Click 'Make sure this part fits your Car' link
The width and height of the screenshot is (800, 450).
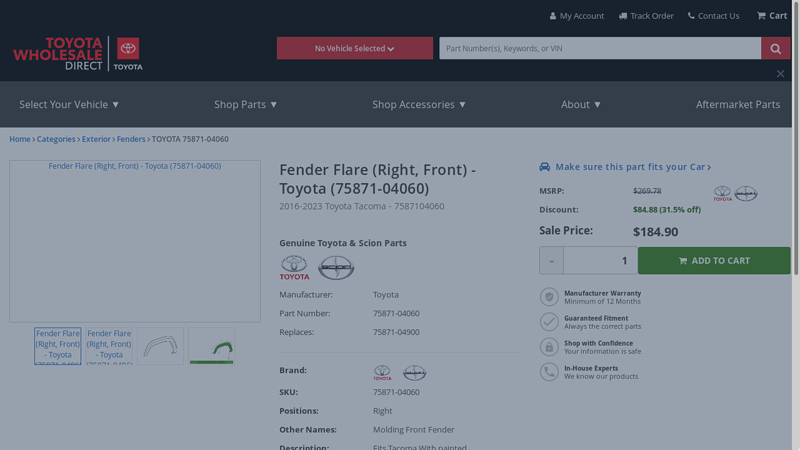(625, 167)
